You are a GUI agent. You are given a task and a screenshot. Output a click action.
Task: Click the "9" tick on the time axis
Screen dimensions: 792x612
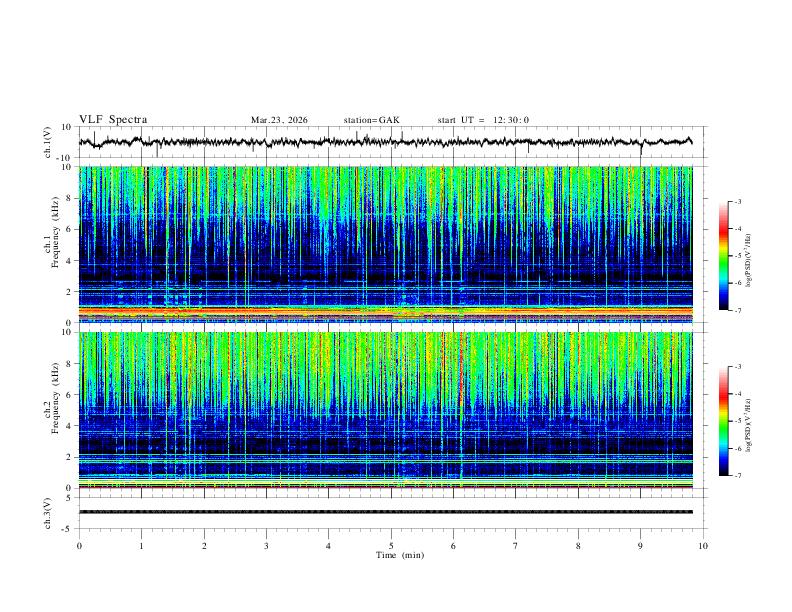coord(640,546)
